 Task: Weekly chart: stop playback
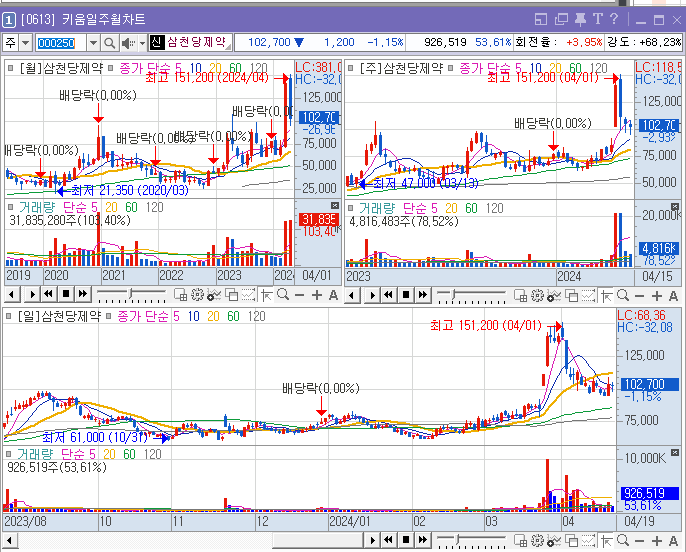[406, 295]
